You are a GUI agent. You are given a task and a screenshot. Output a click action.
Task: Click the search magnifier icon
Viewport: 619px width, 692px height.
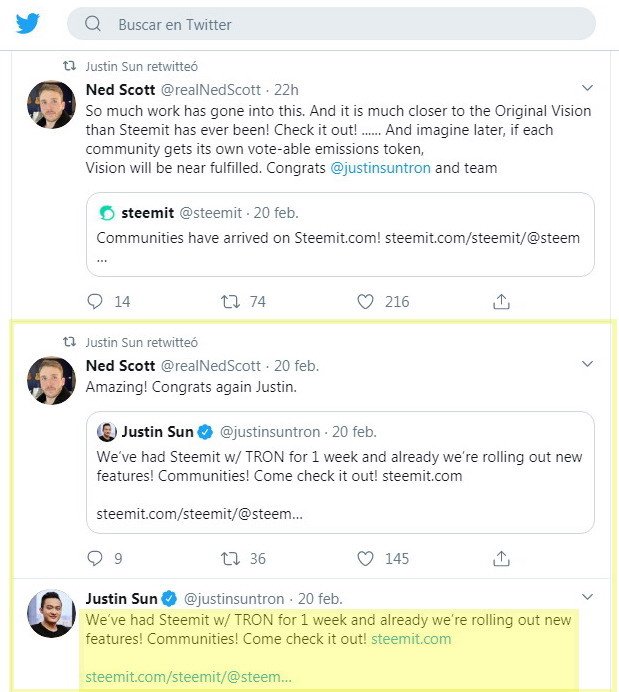pyautogui.click(x=93, y=23)
